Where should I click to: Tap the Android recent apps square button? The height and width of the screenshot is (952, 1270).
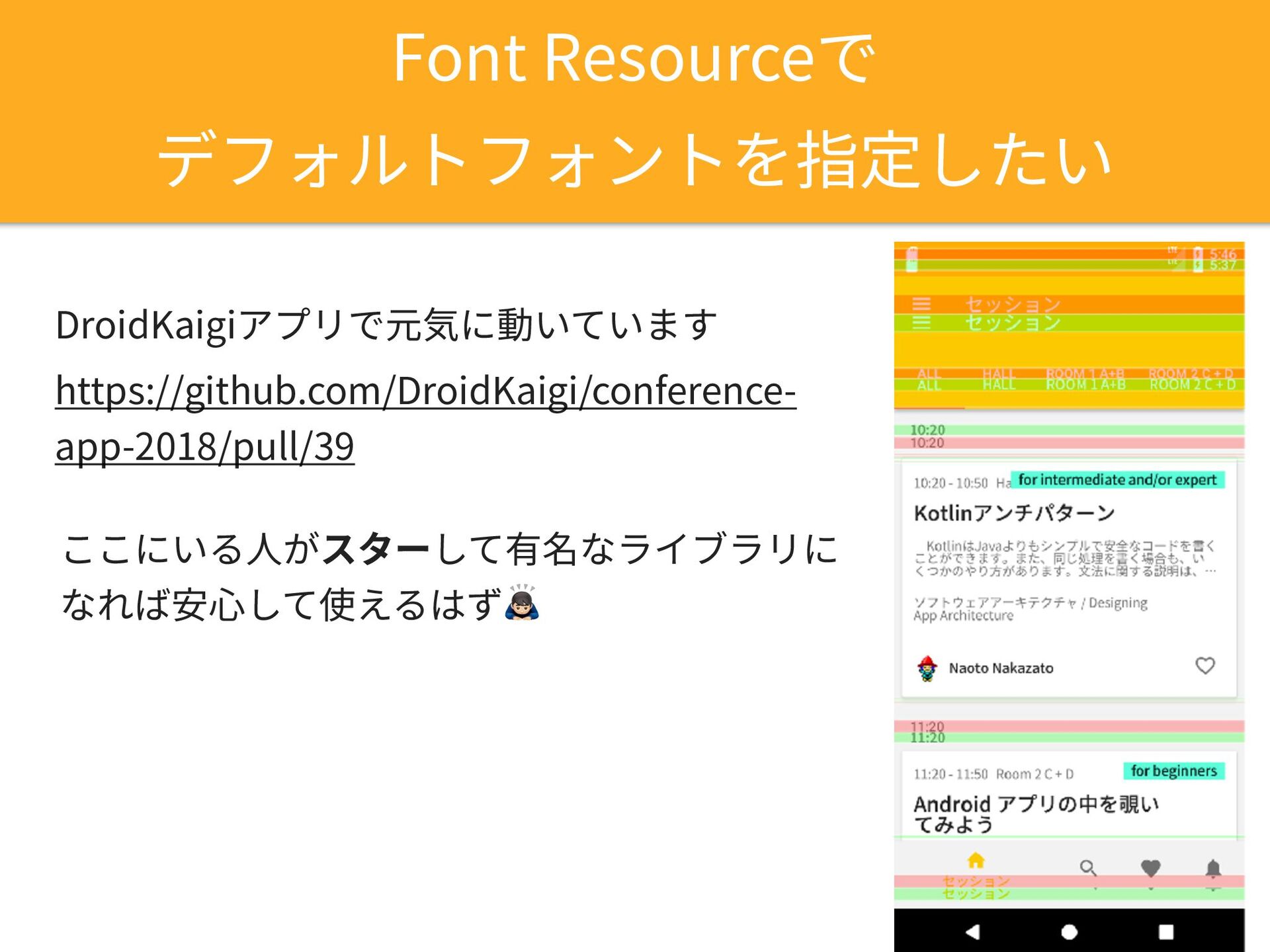[1166, 932]
